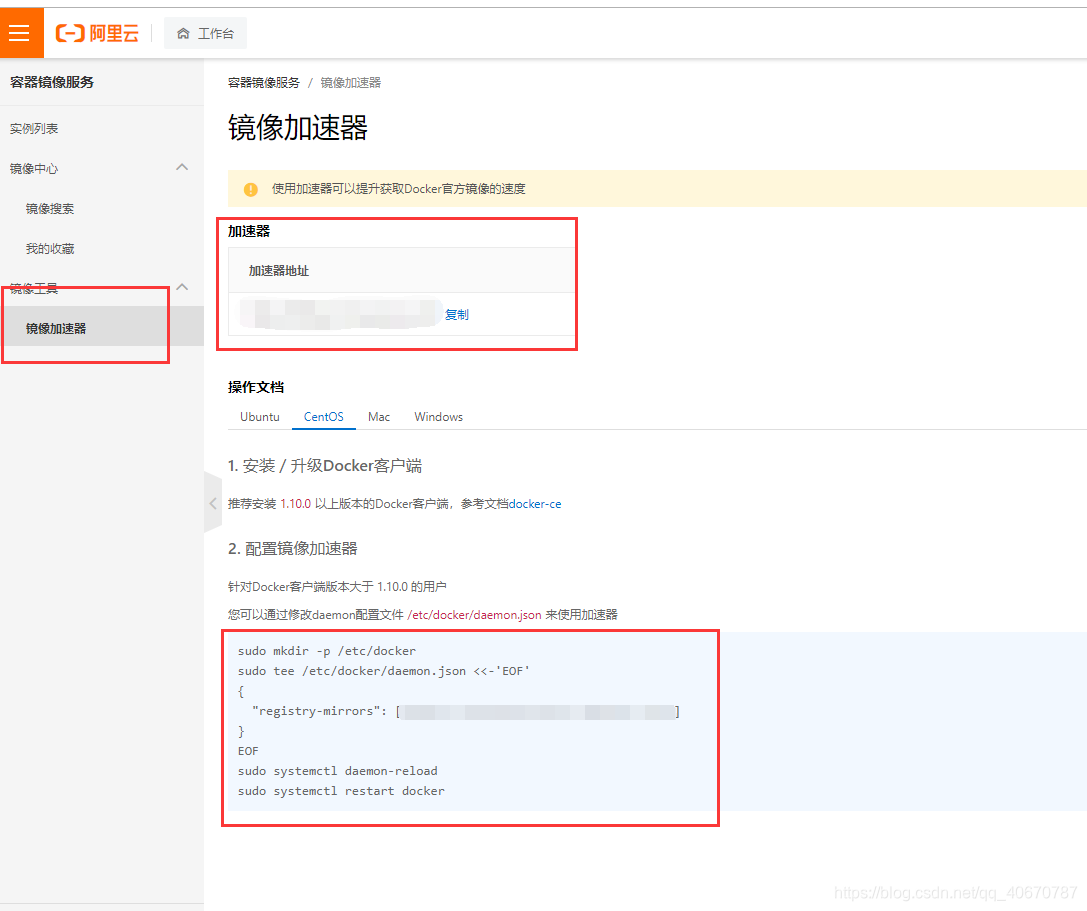The image size is (1087, 911).
Task: Click the /etc/docker/daemon.json path text
Action: pyautogui.click(x=475, y=615)
